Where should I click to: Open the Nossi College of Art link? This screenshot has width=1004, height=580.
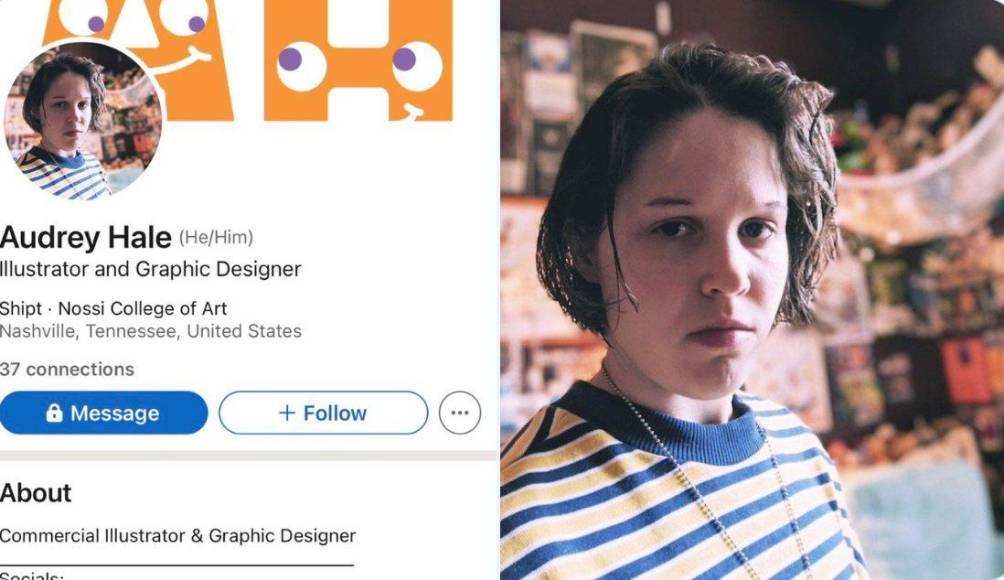[x=142, y=309]
